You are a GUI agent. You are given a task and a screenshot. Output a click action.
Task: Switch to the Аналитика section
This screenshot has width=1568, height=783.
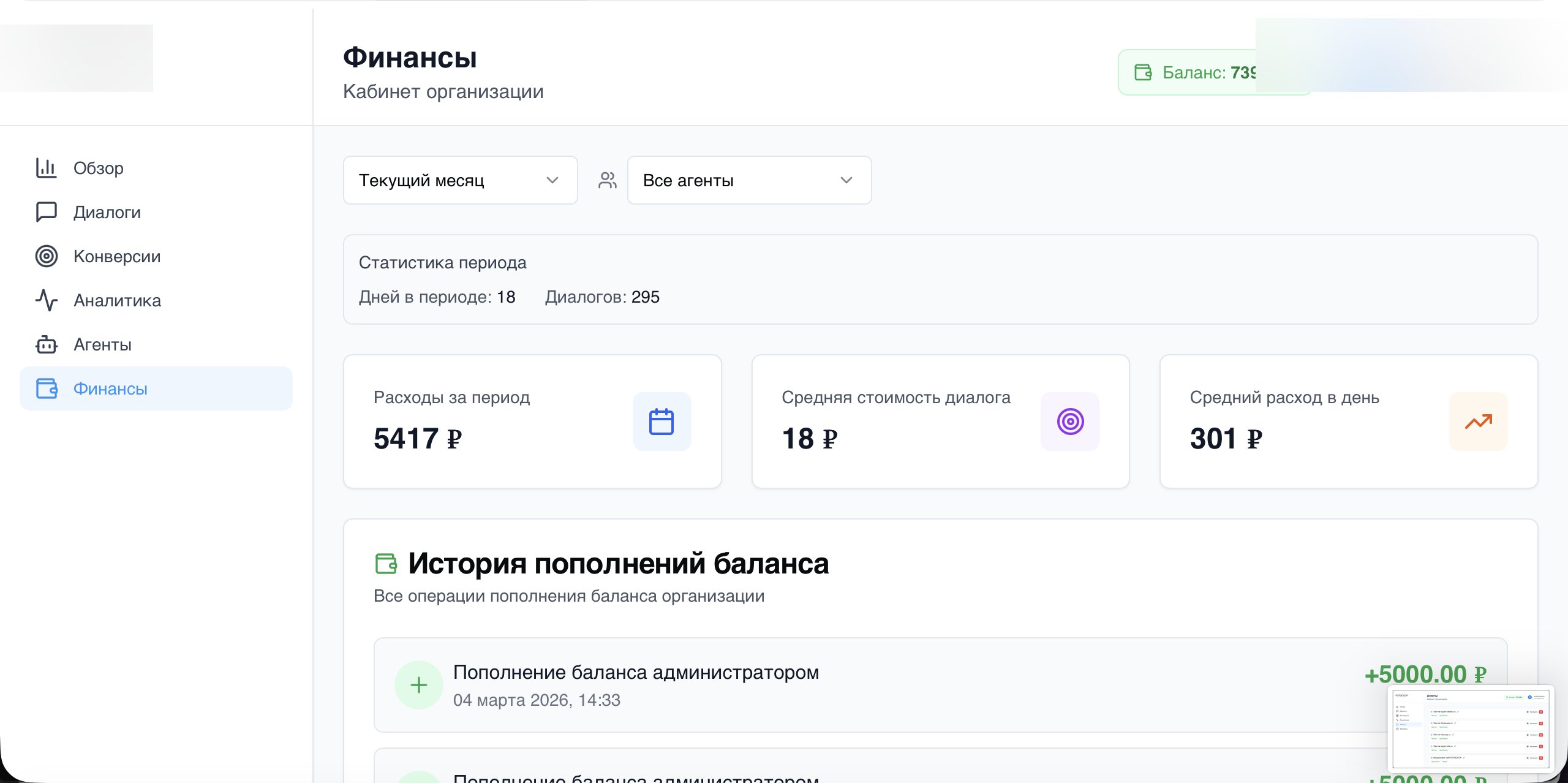click(116, 300)
